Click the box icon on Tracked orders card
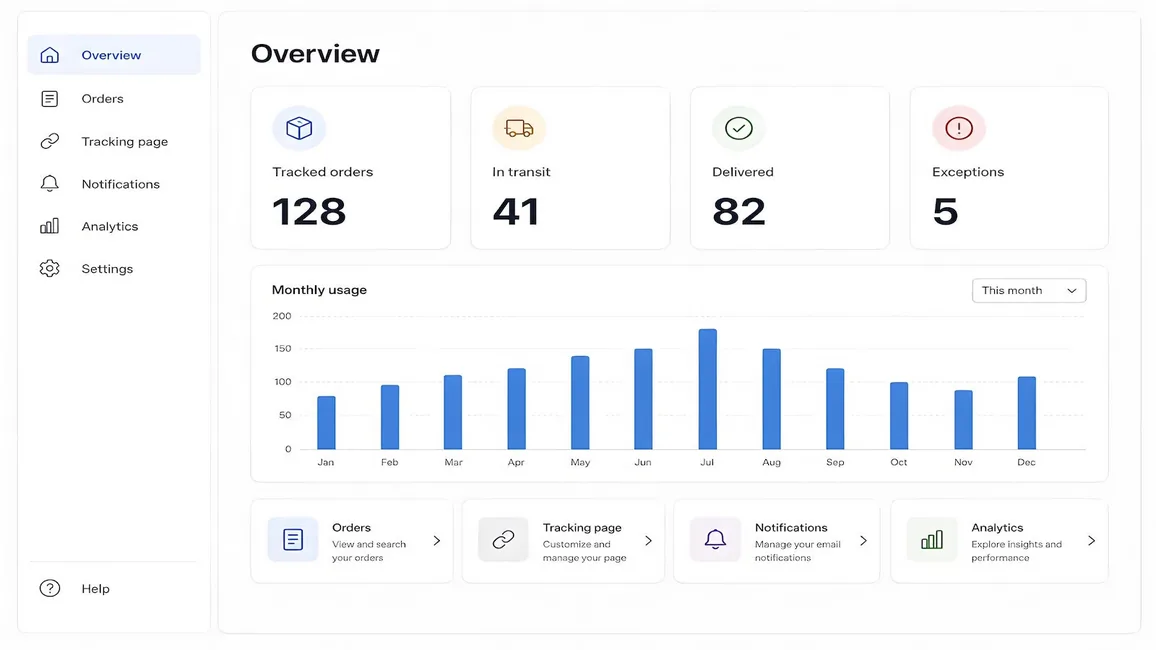The height and width of the screenshot is (650, 1156). 299,128
